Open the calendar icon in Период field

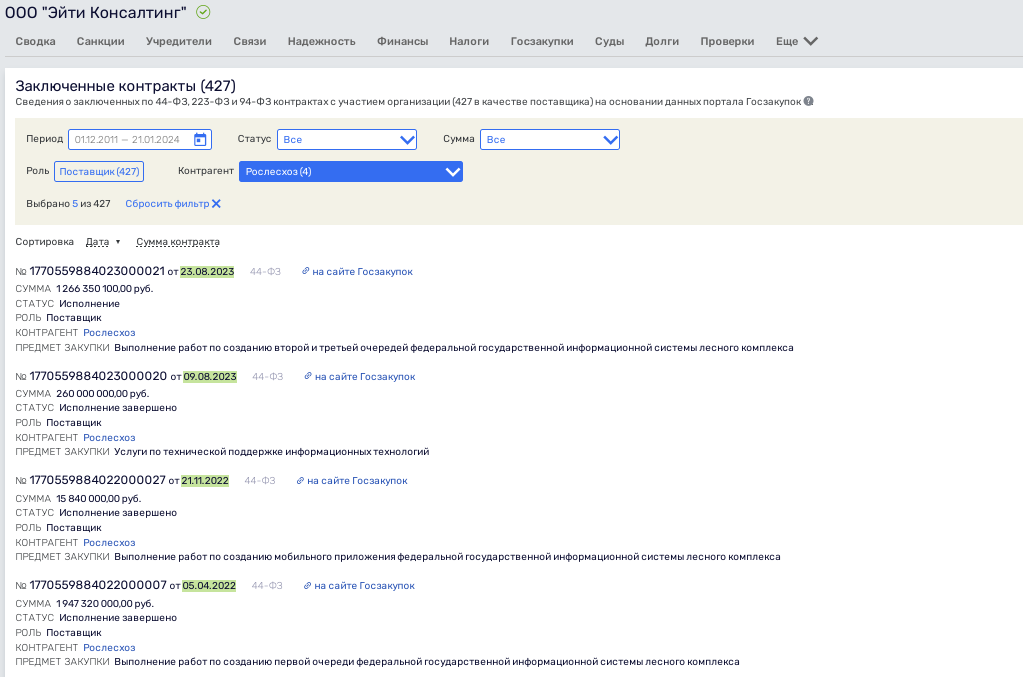[200, 140]
